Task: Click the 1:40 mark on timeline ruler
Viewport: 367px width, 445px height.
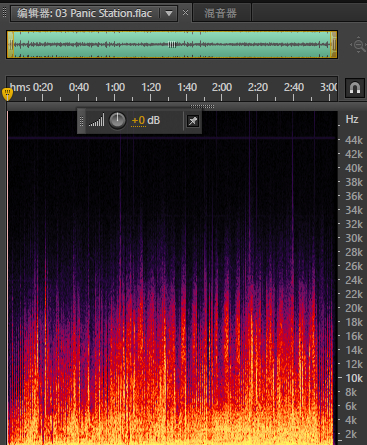Action: (187, 87)
